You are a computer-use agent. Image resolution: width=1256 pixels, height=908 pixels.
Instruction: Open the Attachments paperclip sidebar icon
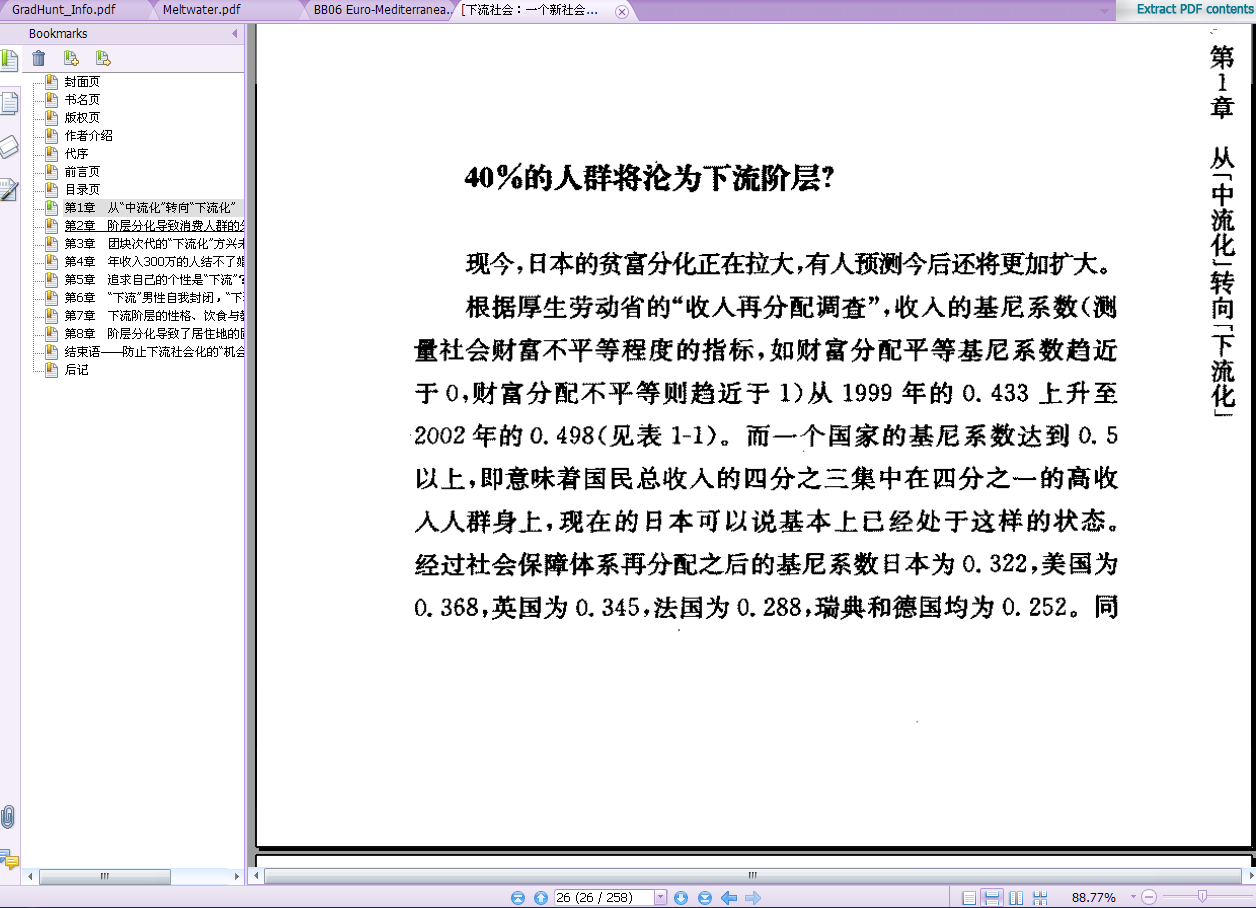tap(9, 817)
